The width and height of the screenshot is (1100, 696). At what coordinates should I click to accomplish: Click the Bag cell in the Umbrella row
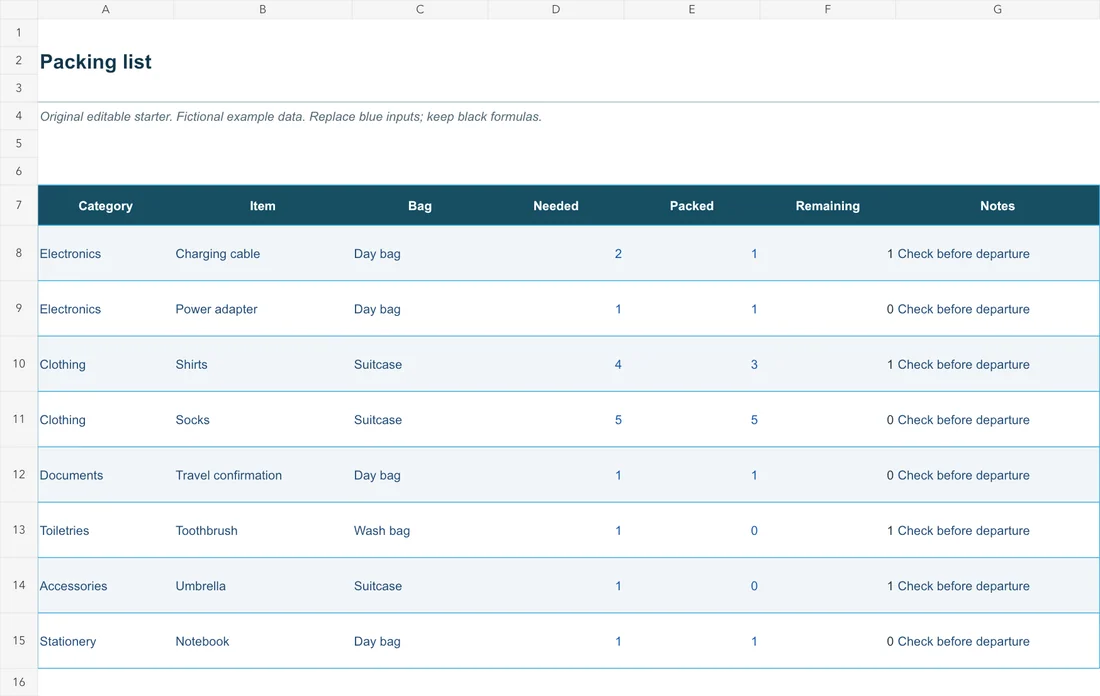coord(420,586)
